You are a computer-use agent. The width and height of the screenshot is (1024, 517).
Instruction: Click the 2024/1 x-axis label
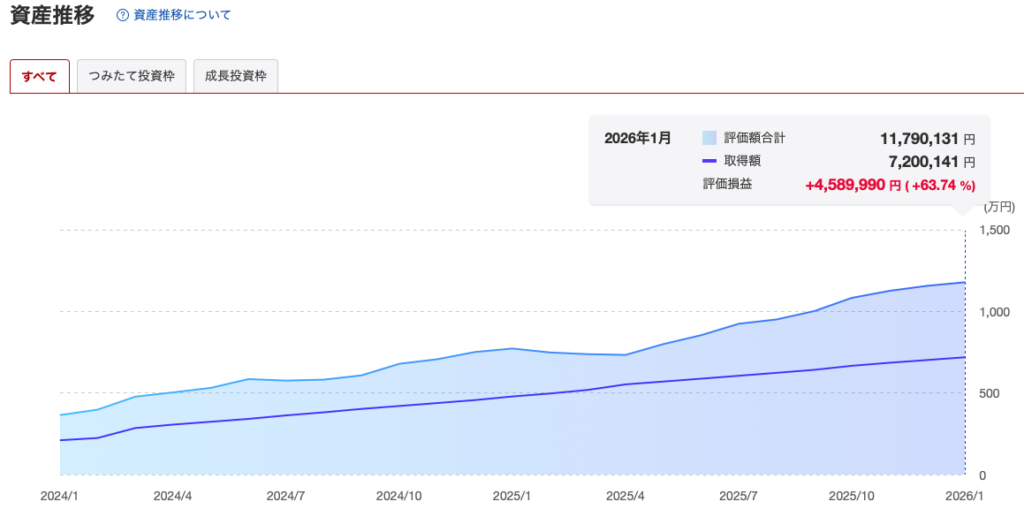point(59,495)
